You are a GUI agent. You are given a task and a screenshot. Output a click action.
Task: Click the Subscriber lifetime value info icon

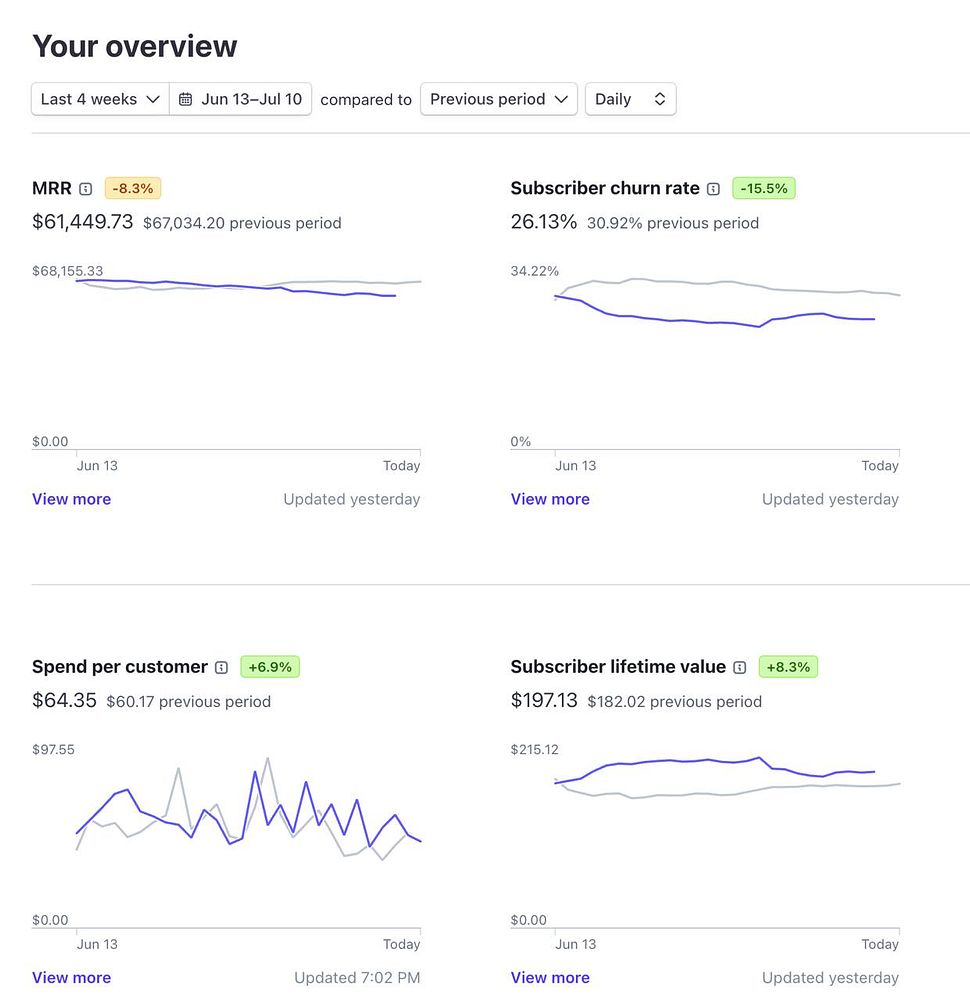(740, 667)
